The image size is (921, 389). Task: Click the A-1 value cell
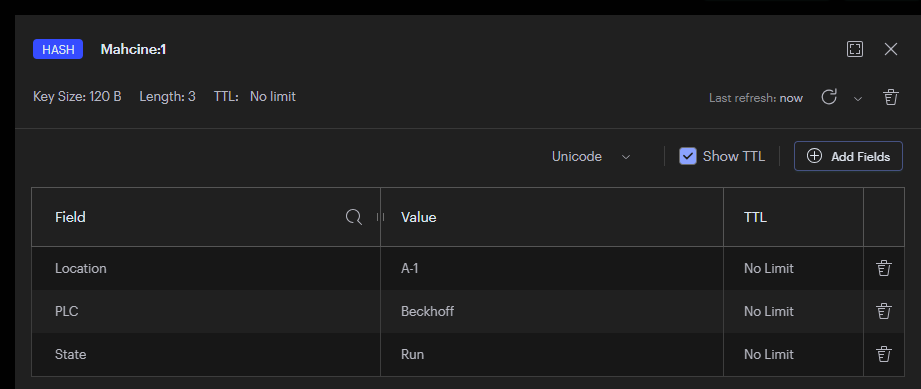[x=552, y=268]
